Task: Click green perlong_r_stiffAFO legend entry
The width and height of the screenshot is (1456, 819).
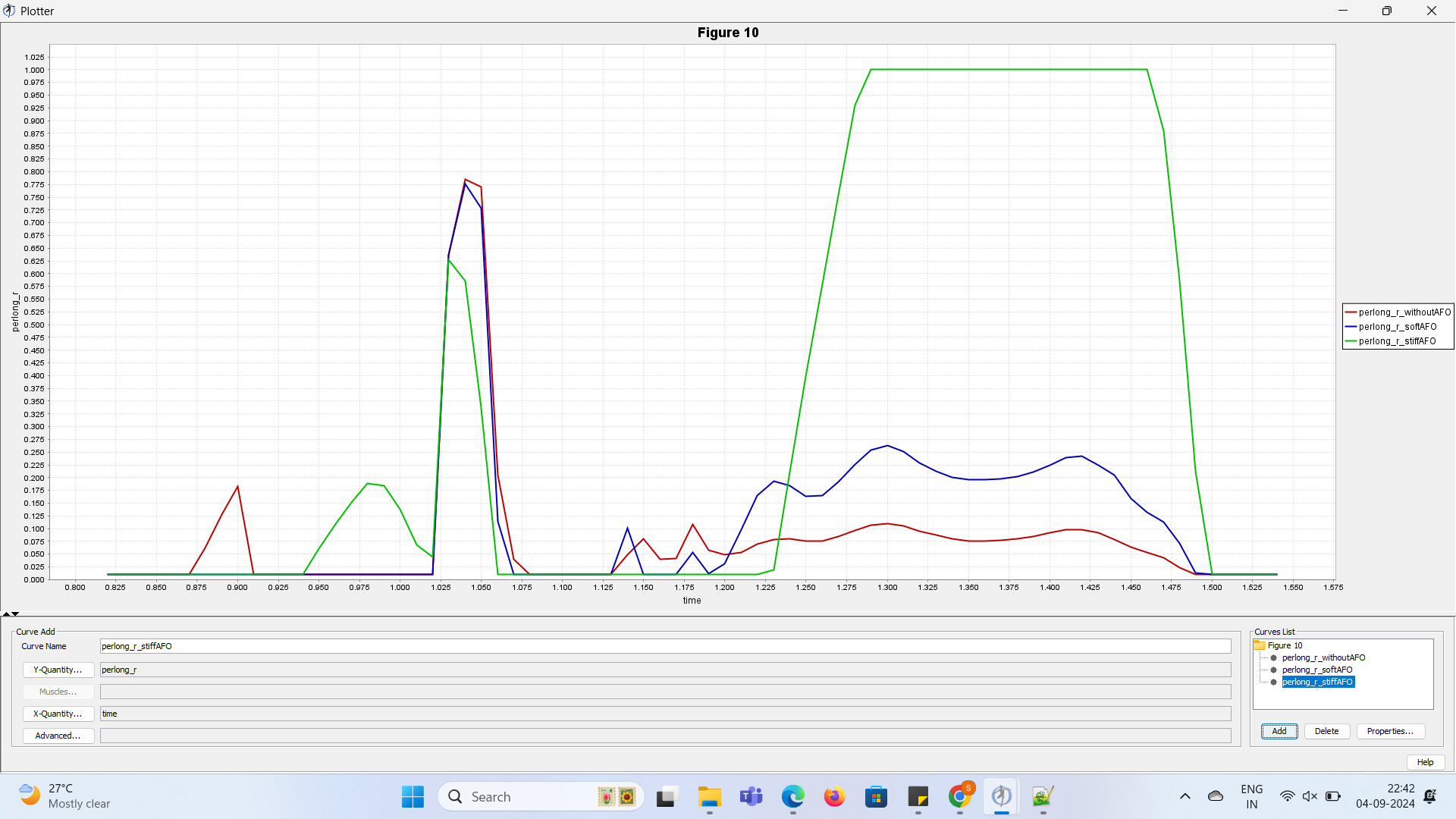Action: (x=1391, y=340)
